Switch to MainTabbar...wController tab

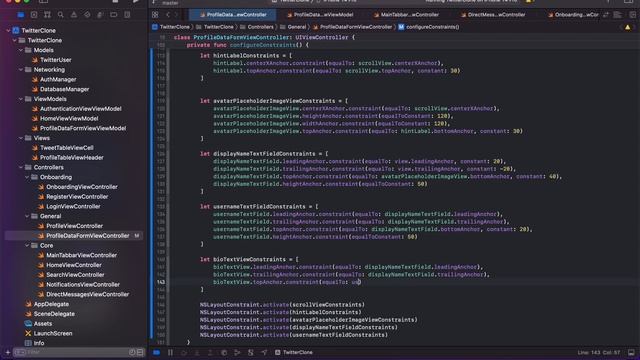(x=406, y=15)
